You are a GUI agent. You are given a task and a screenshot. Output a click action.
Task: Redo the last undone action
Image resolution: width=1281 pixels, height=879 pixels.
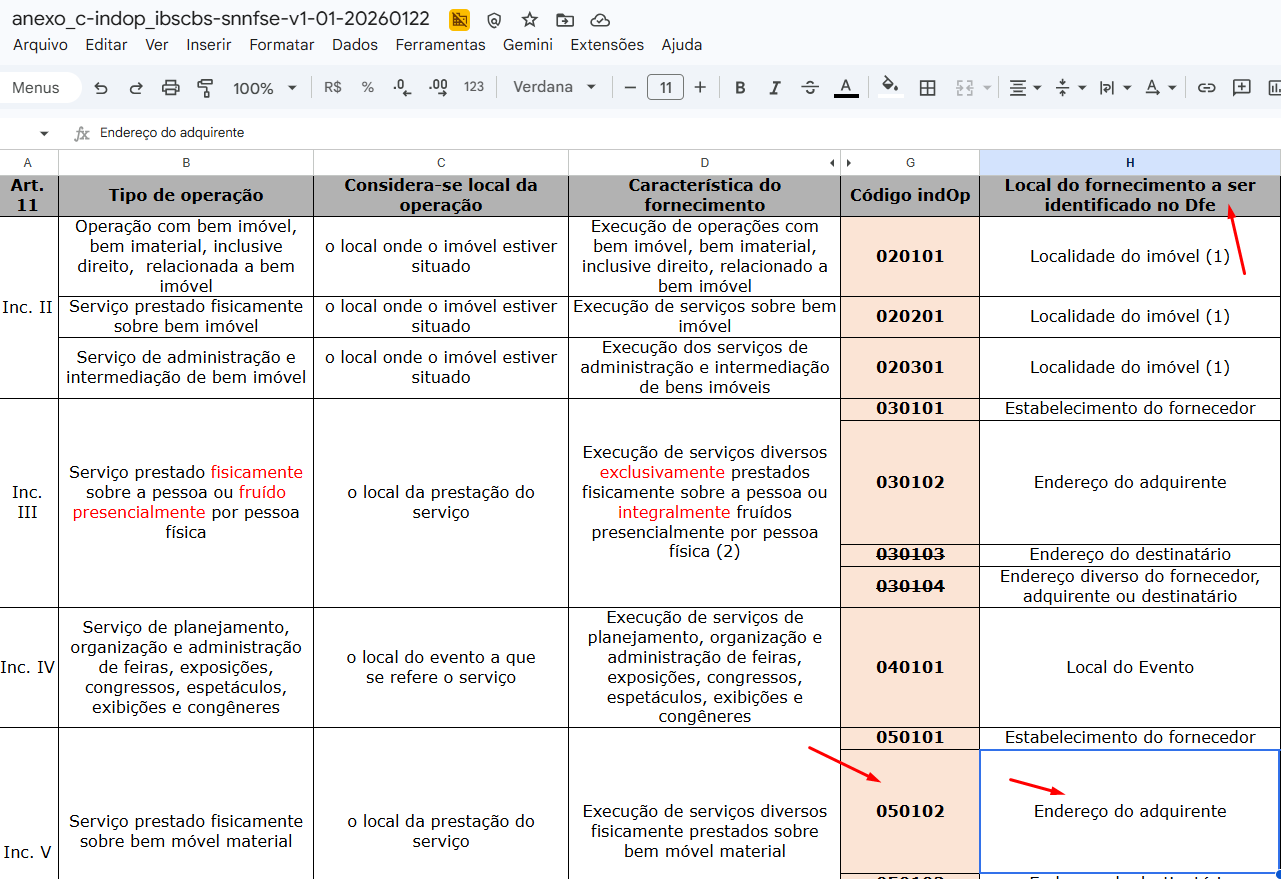click(x=136, y=88)
